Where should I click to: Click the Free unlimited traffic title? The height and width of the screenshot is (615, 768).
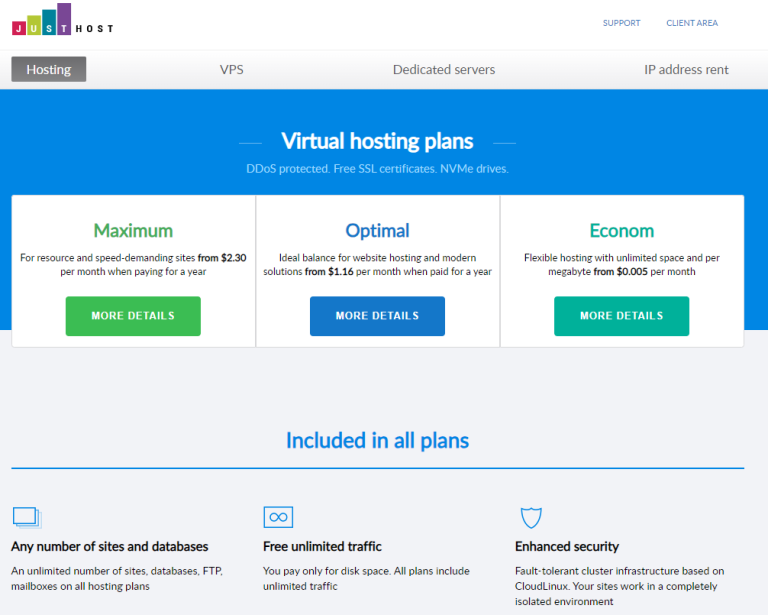[322, 546]
